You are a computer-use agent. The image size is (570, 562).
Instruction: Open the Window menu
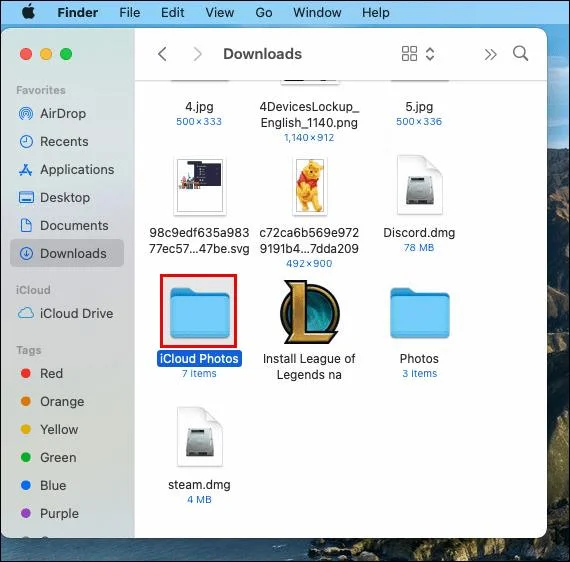[x=317, y=13]
